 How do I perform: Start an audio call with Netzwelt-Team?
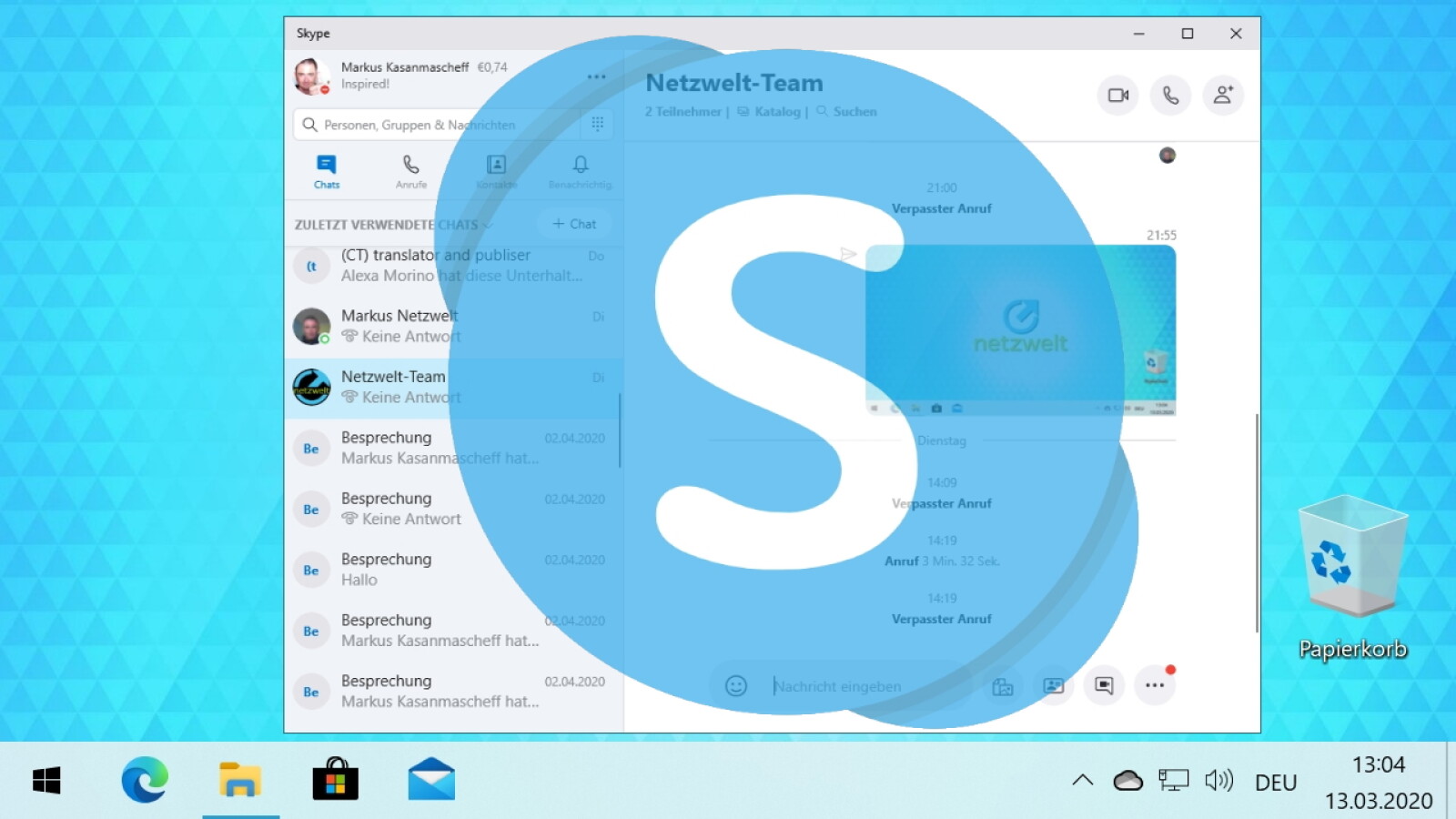(x=1170, y=95)
